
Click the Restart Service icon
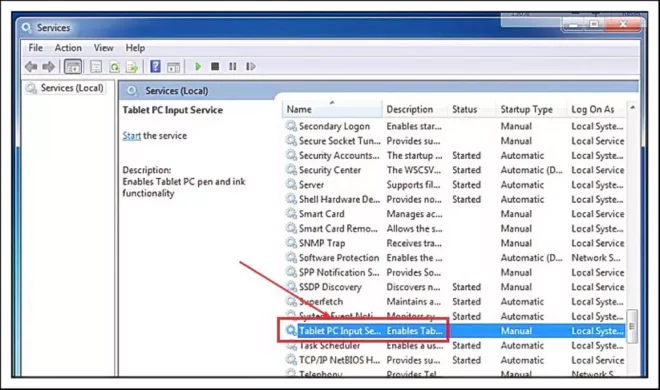pos(251,66)
